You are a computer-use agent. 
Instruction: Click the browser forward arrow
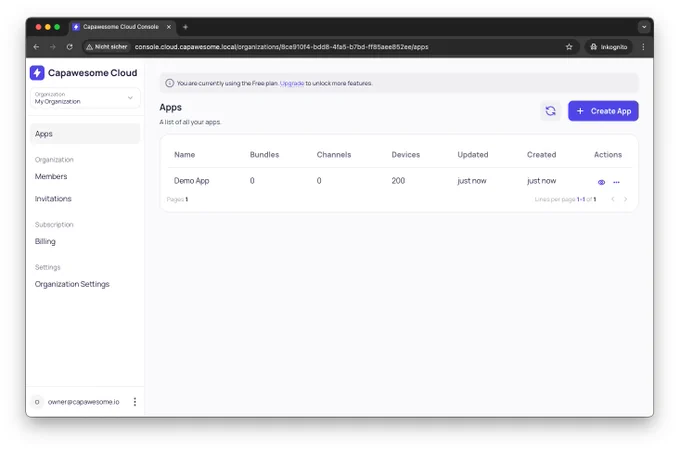(52, 47)
